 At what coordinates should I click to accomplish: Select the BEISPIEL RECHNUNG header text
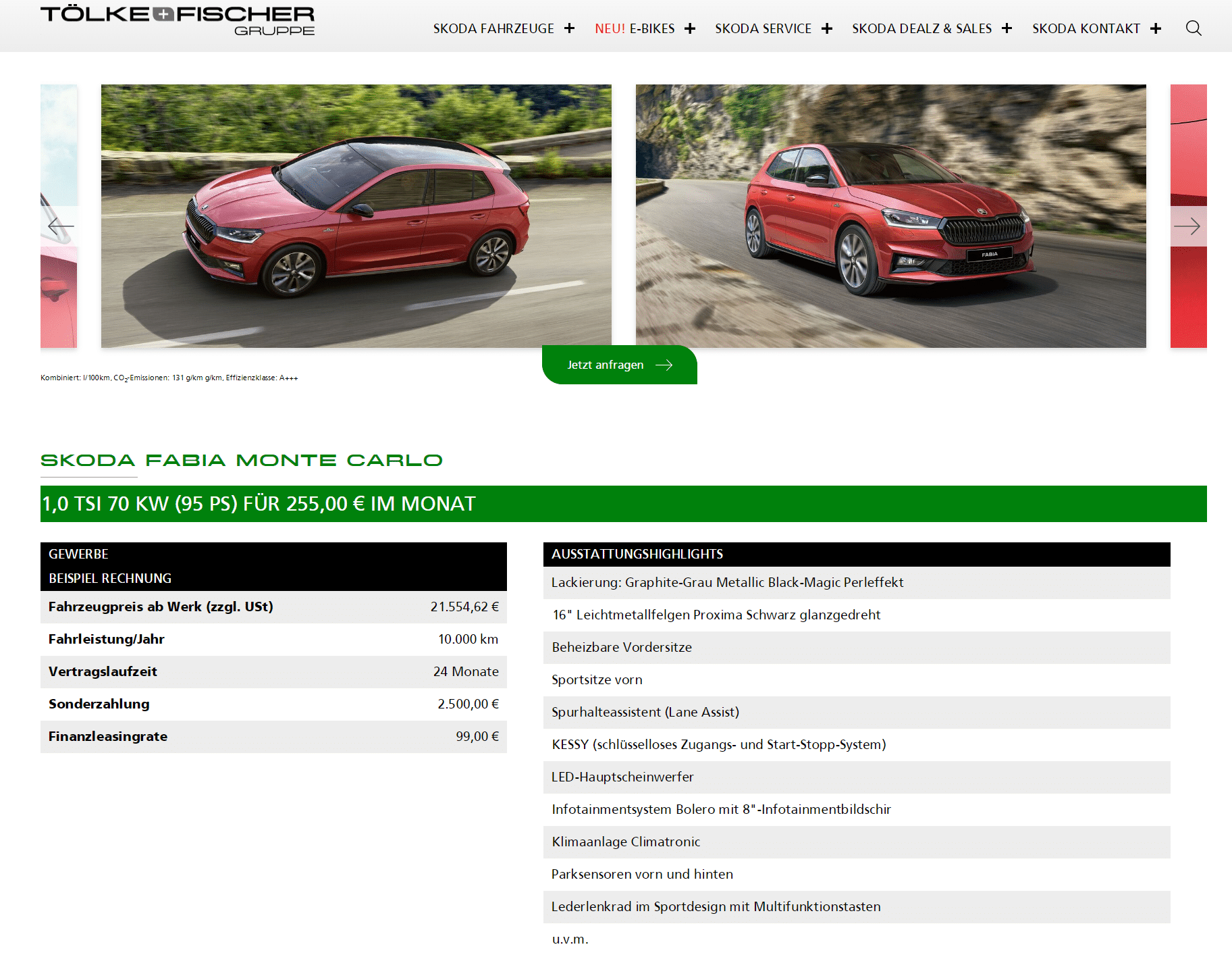click(x=110, y=578)
